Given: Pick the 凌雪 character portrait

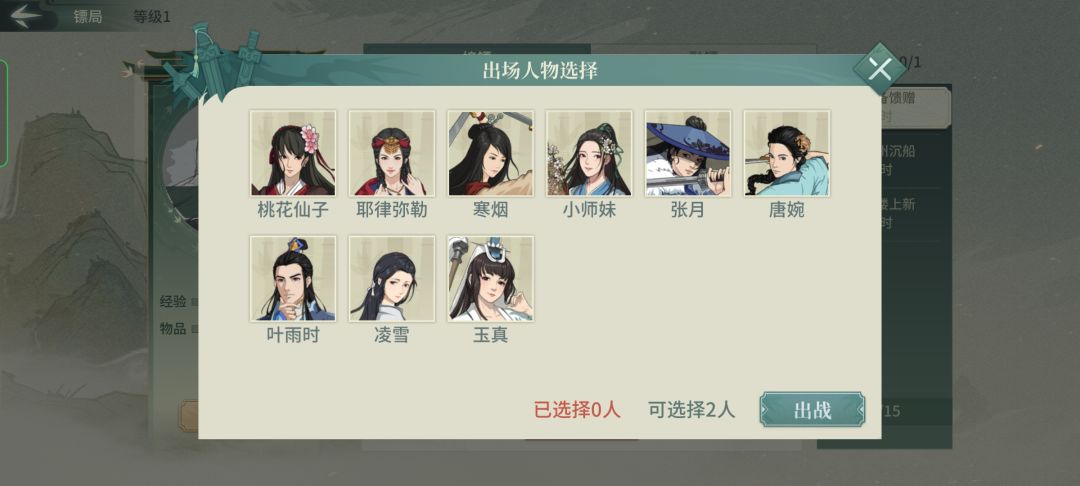Looking at the screenshot, I should point(391,279).
